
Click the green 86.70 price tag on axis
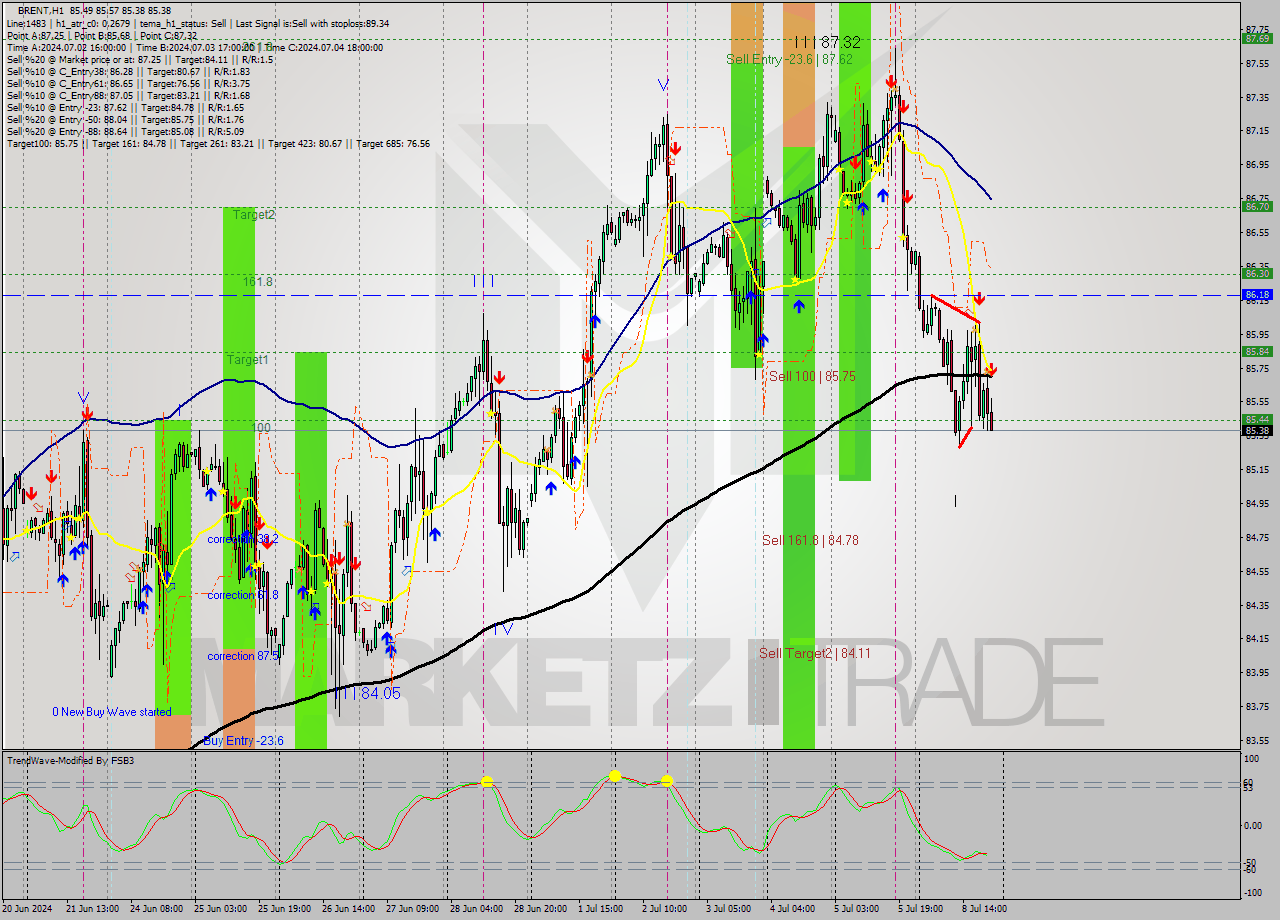(1257, 207)
